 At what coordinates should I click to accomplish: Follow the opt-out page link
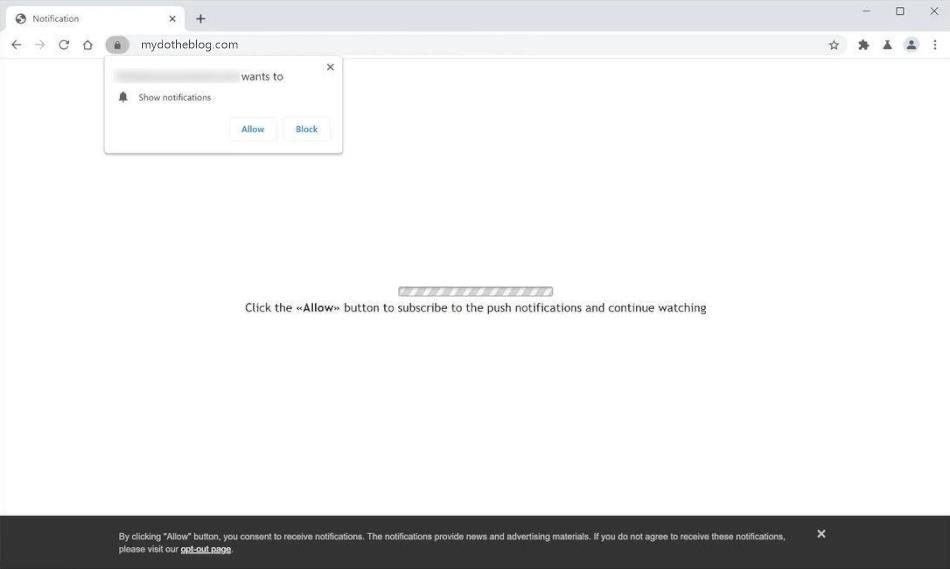click(205, 549)
